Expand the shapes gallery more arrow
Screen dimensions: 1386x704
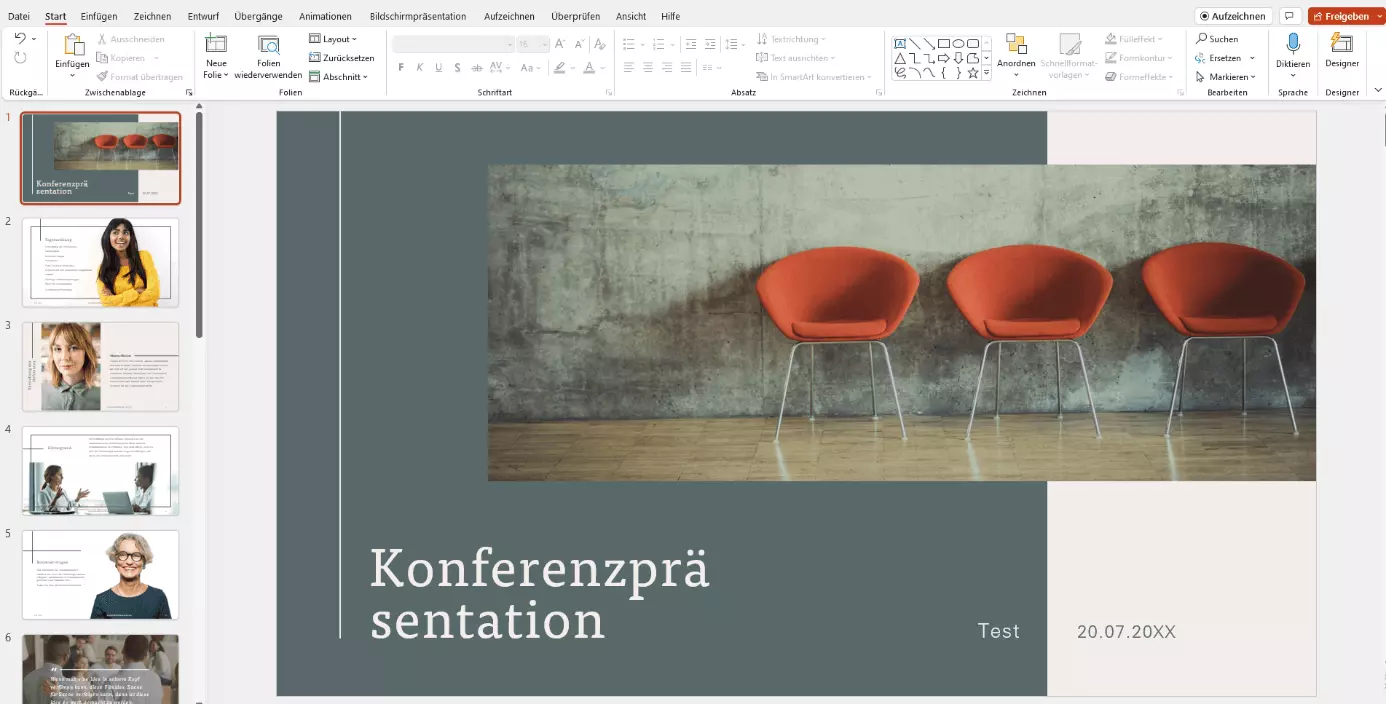tap(987, 73)
